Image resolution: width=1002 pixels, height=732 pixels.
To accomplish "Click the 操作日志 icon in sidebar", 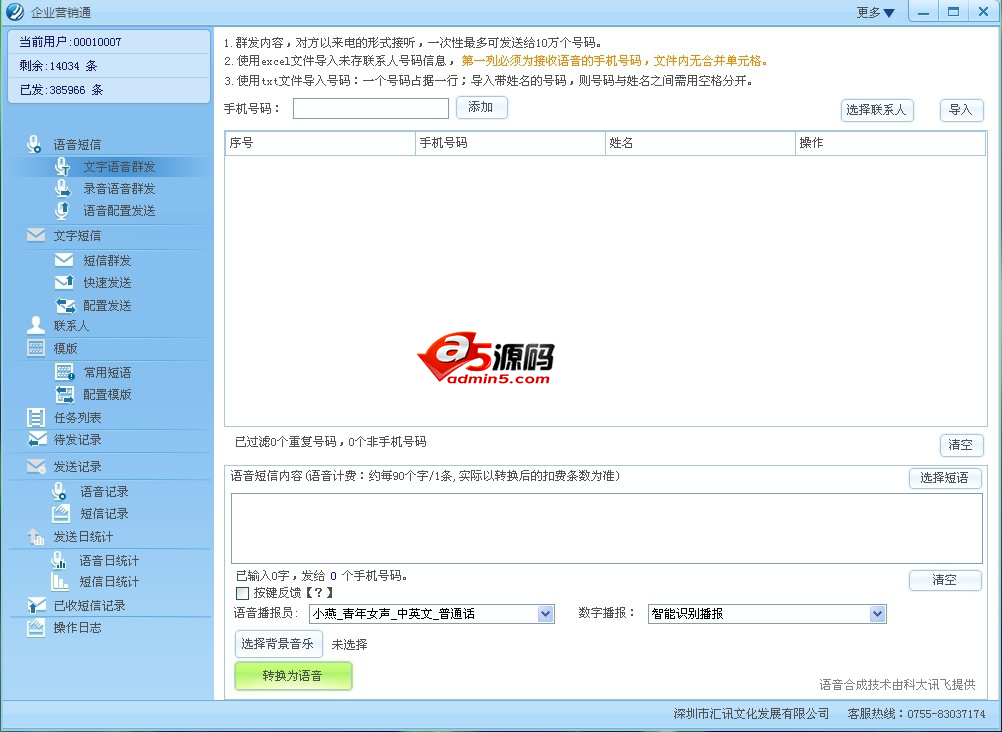I will click(36, 627).
